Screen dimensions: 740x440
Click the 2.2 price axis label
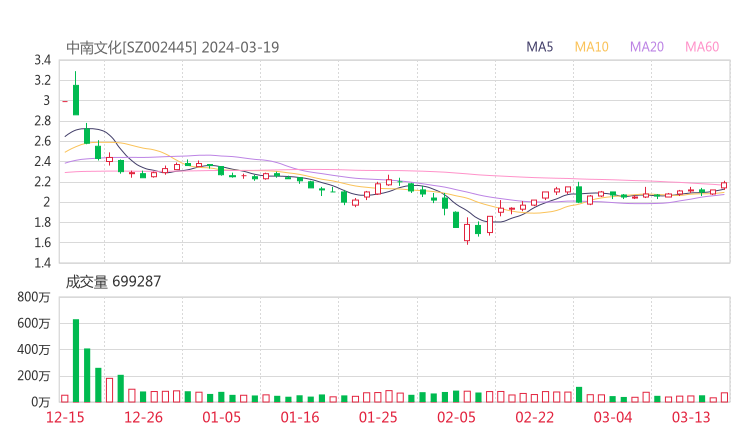42,182
